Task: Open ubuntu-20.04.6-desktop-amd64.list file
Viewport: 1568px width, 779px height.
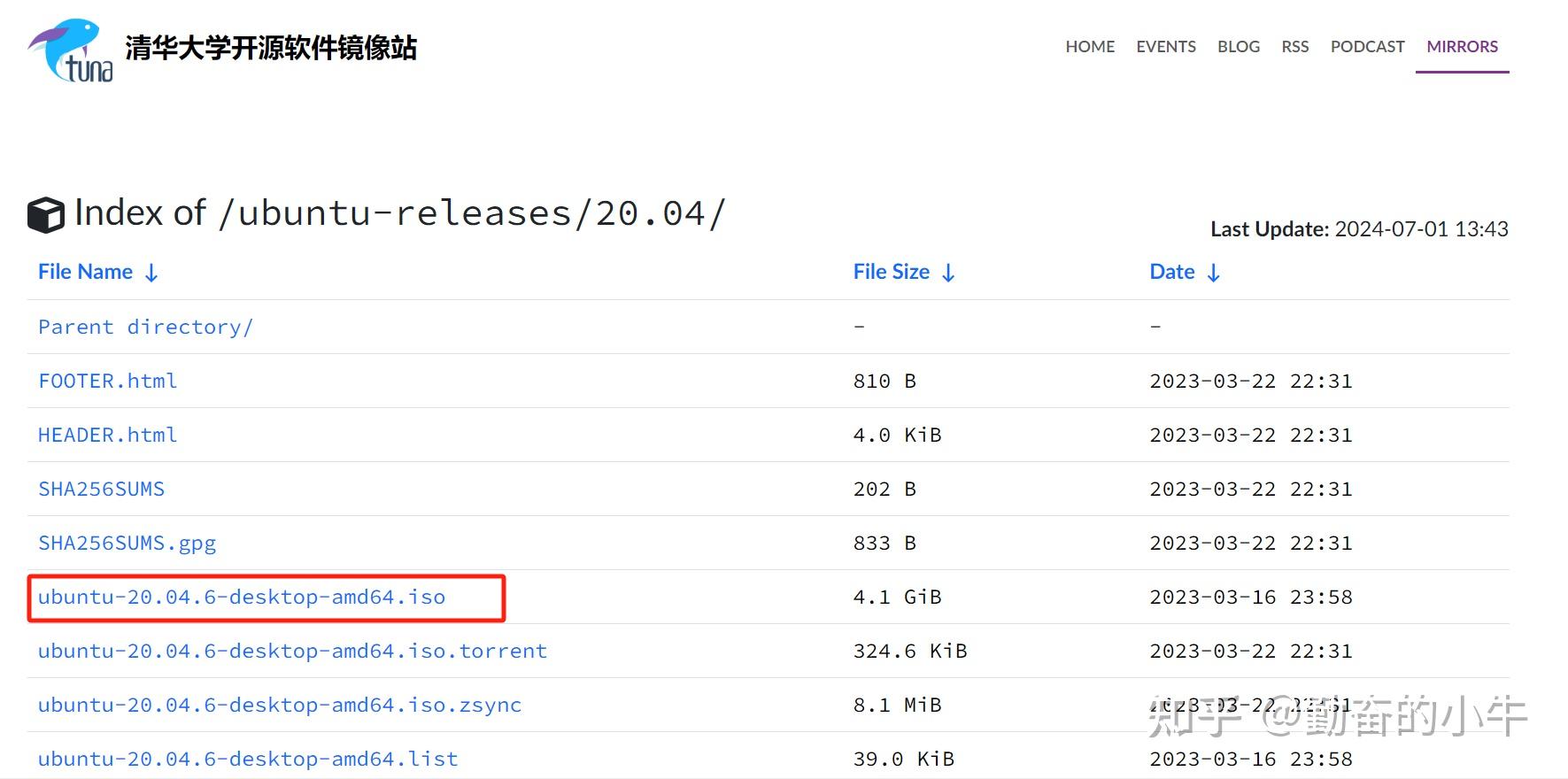Action: [248, 759]
